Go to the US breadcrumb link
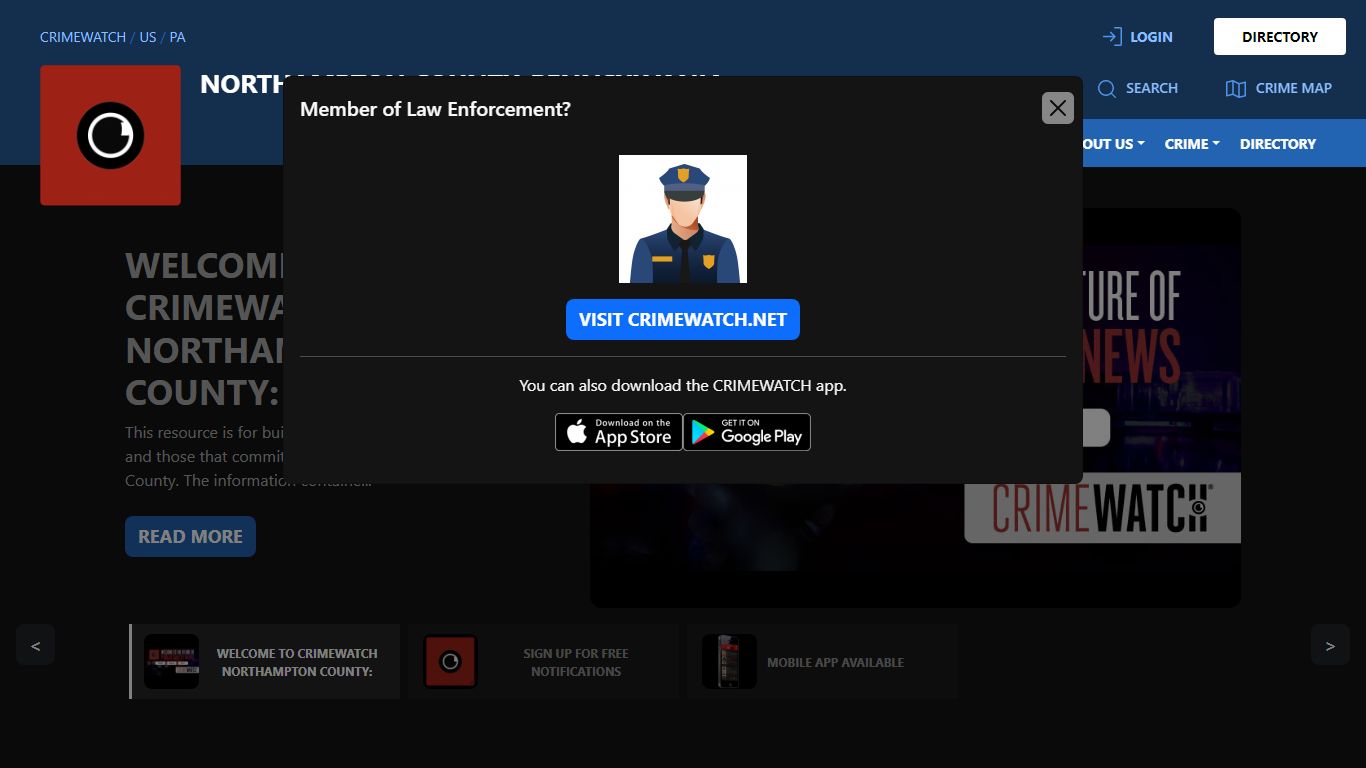This screenshot has width=1366, height=768. point(148,37)
